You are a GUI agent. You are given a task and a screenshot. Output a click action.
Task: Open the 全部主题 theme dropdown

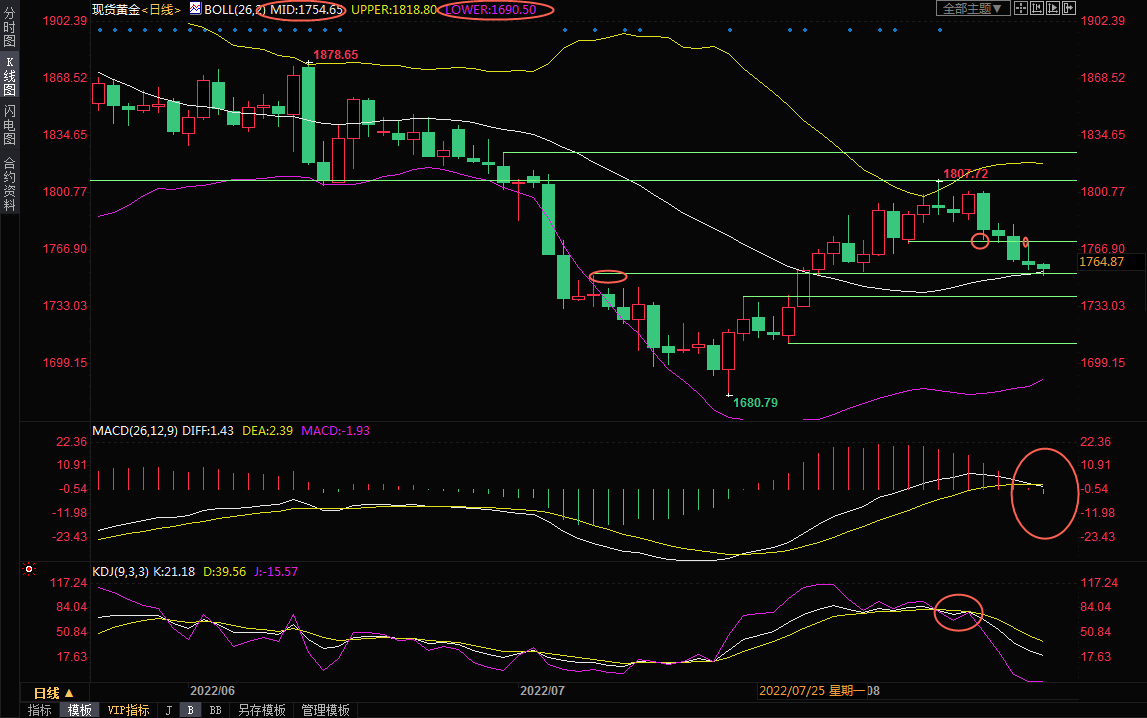coord(971,9)
